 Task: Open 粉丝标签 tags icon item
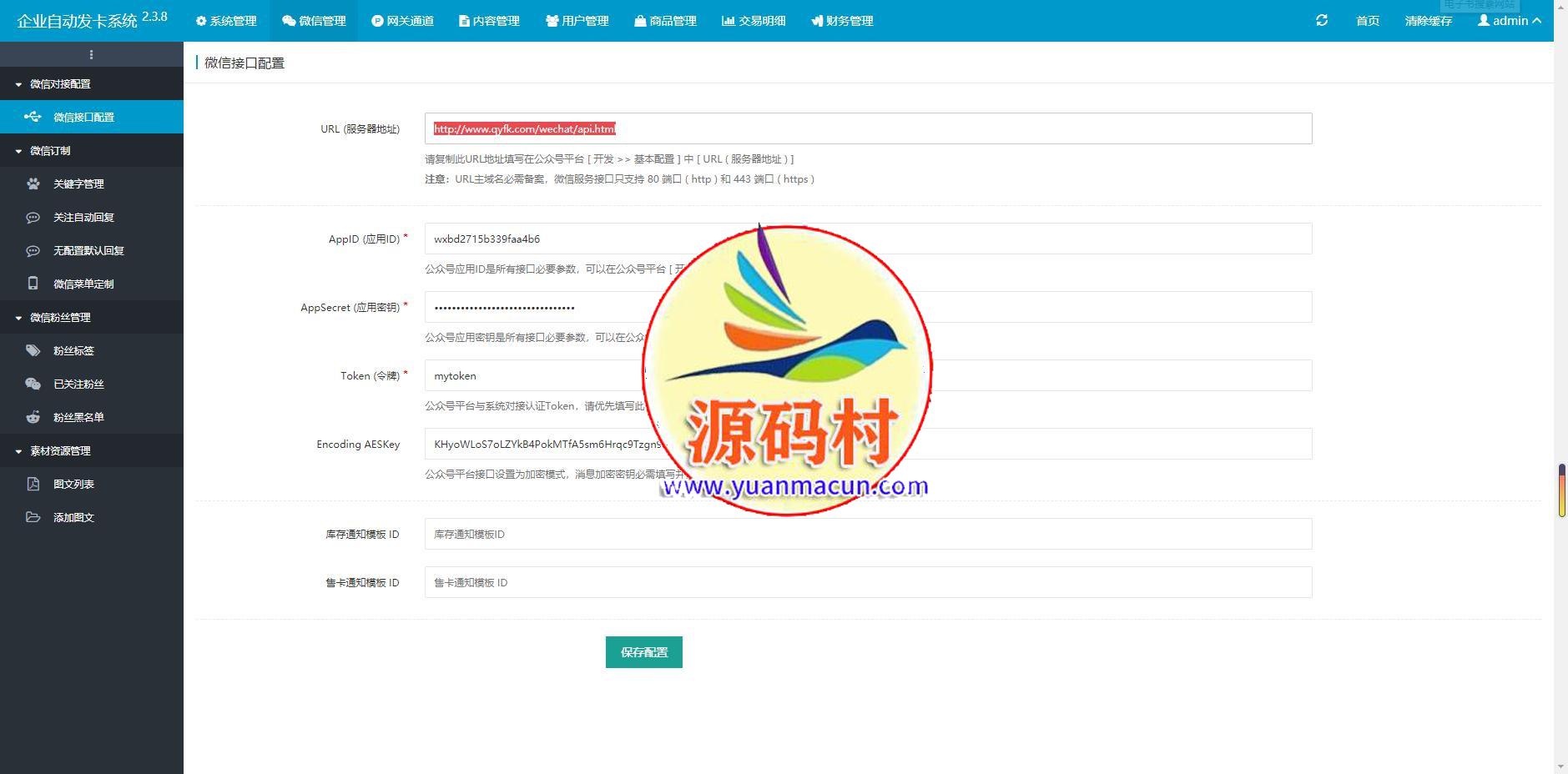pyautogui.click(x=73, y=350)
